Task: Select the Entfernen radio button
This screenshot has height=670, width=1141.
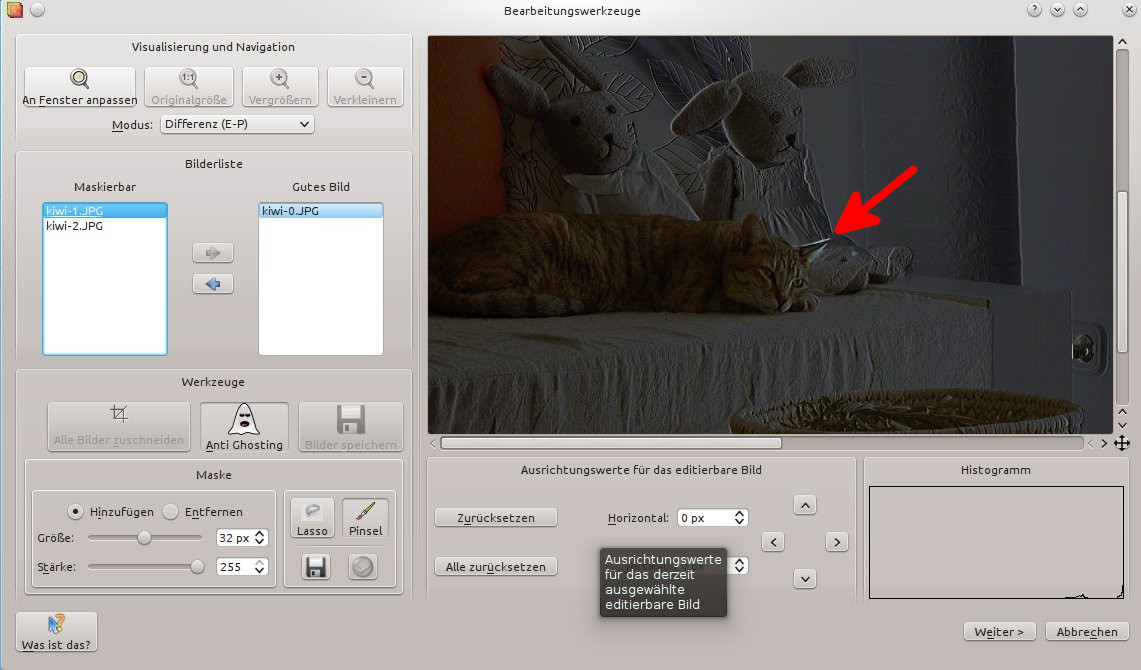Action: 171,512
